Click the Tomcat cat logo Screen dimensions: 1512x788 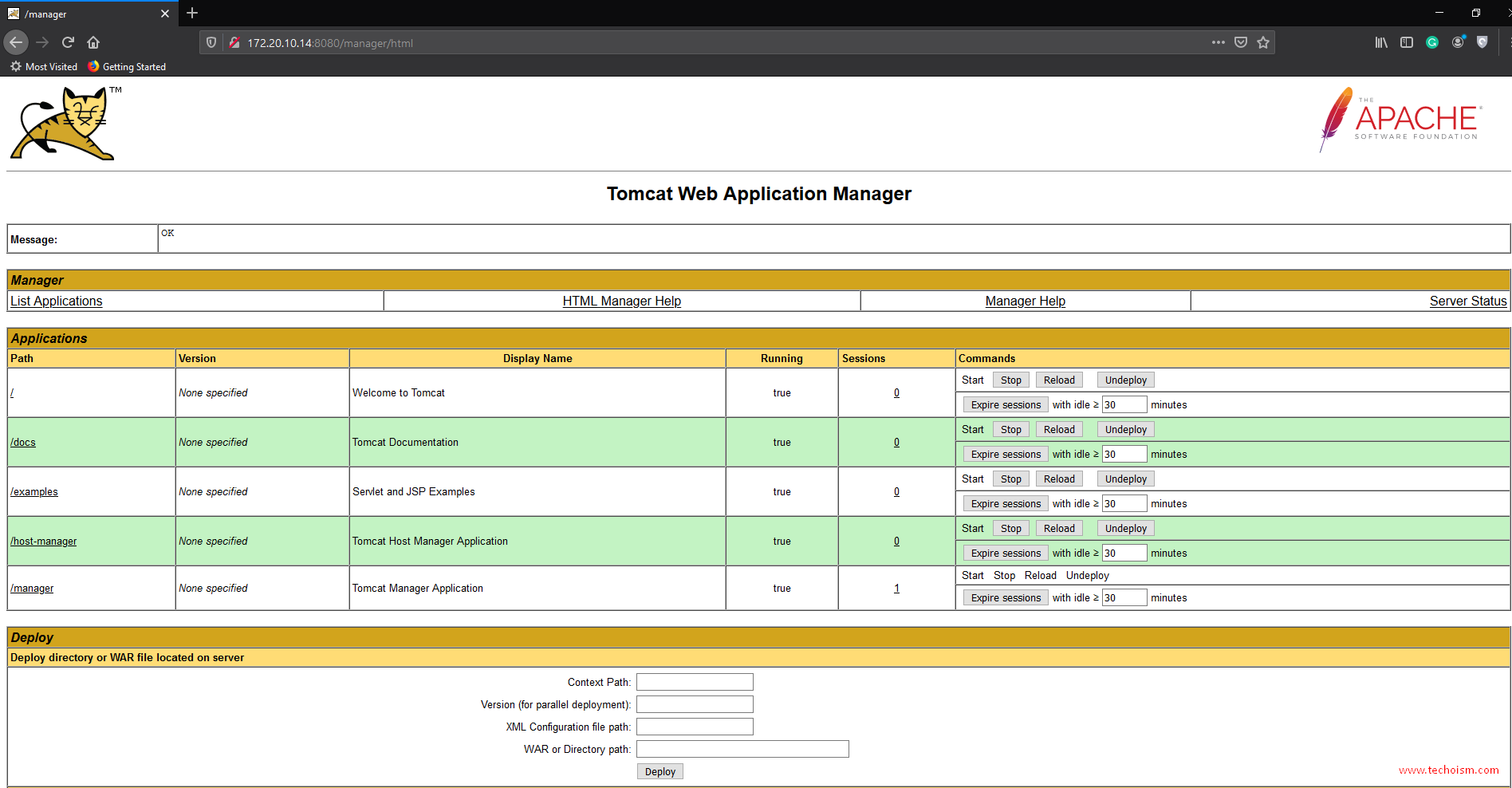coord(65,124)
